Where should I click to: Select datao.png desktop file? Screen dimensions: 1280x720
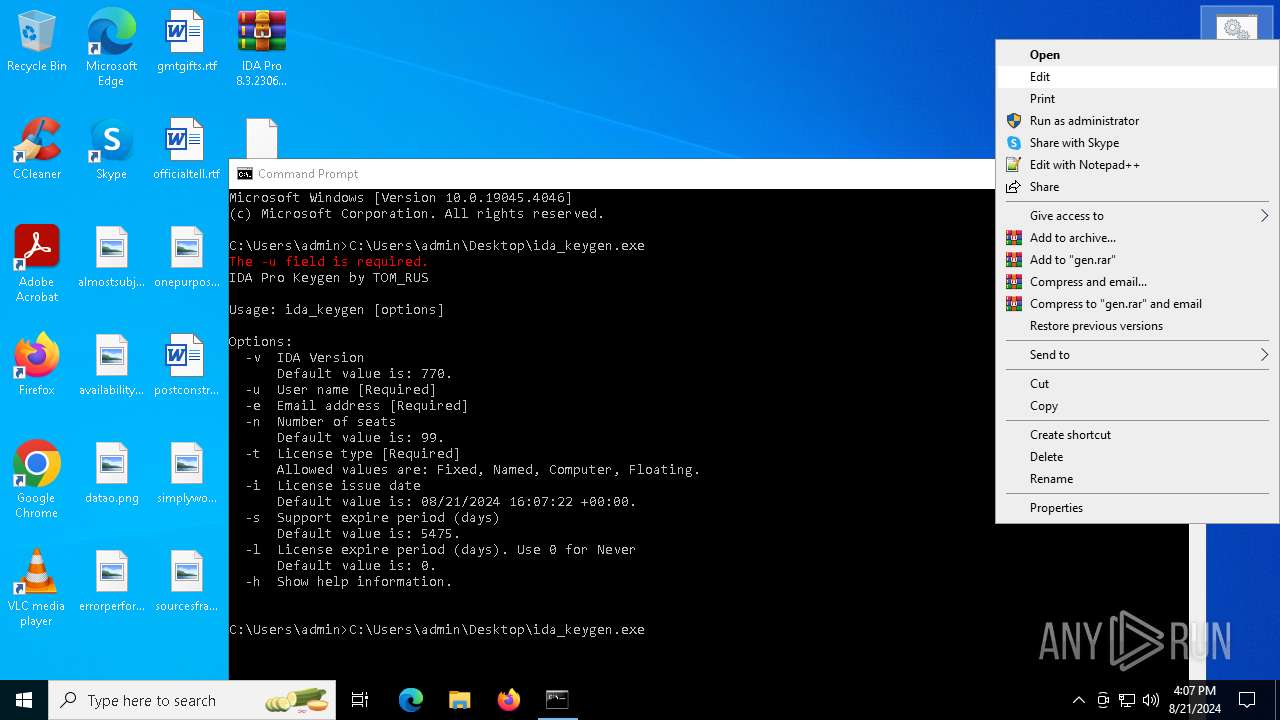(111, 472)
